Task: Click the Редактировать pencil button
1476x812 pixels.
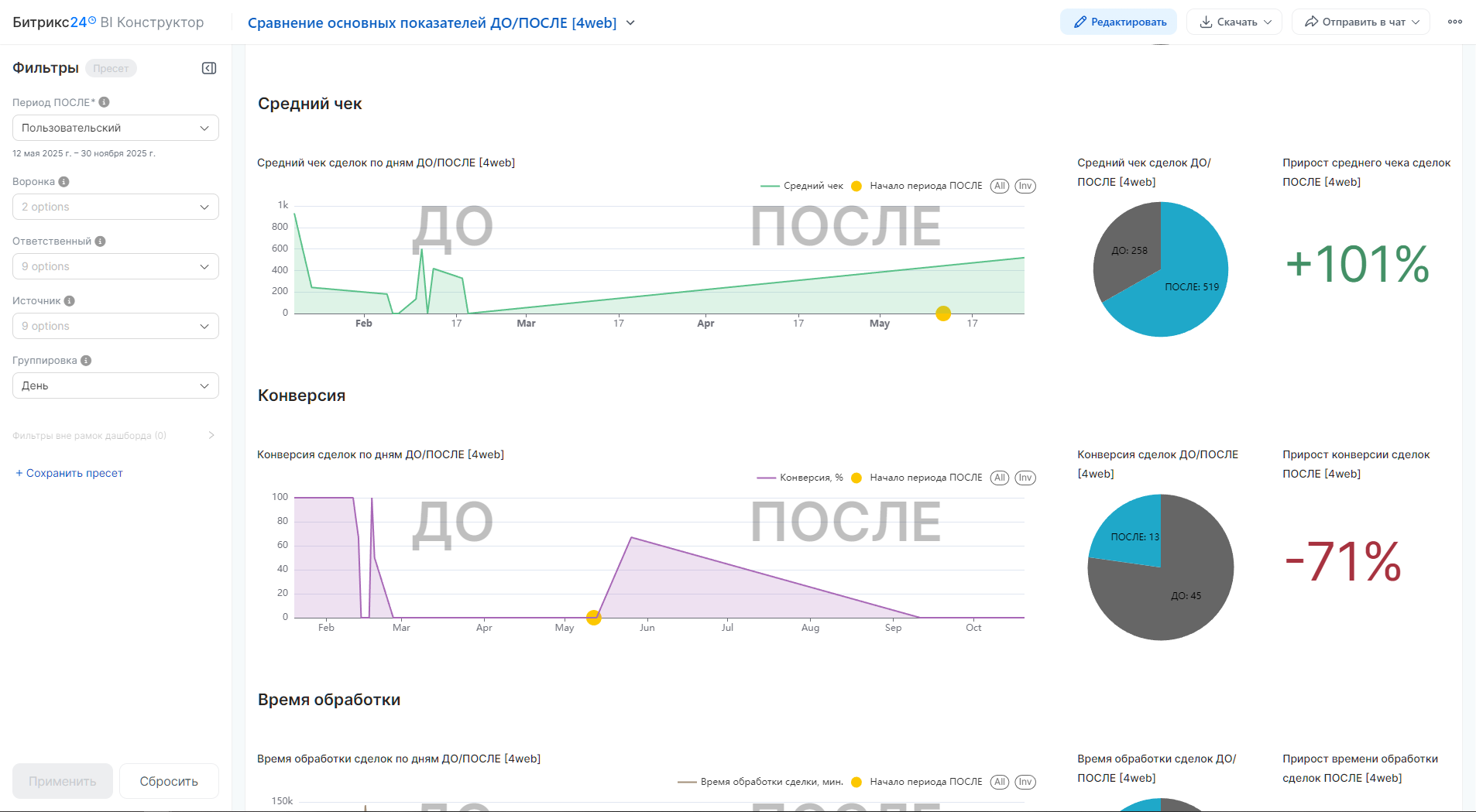Action: [x=1118, y=22]
